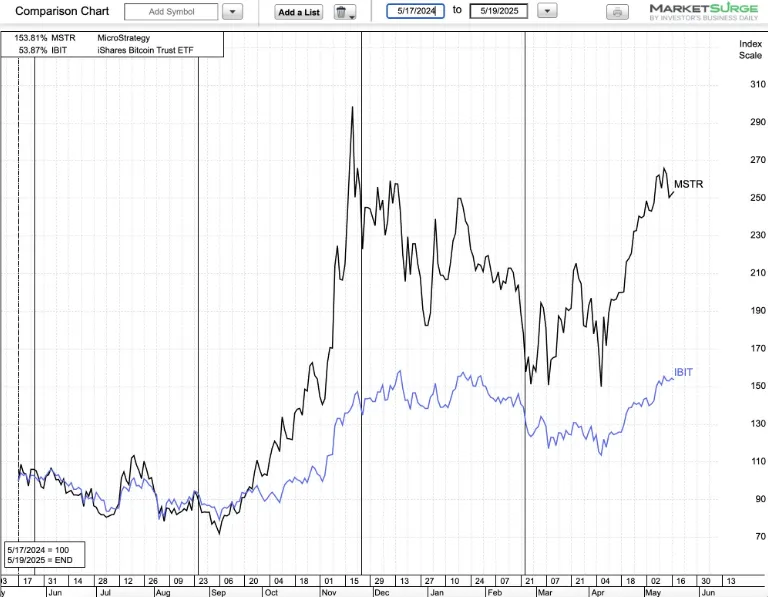The height and width of the screenshot is (597, 768).
Task: Click the IBIT line label on chart
Action: click(x=683, y=372)
